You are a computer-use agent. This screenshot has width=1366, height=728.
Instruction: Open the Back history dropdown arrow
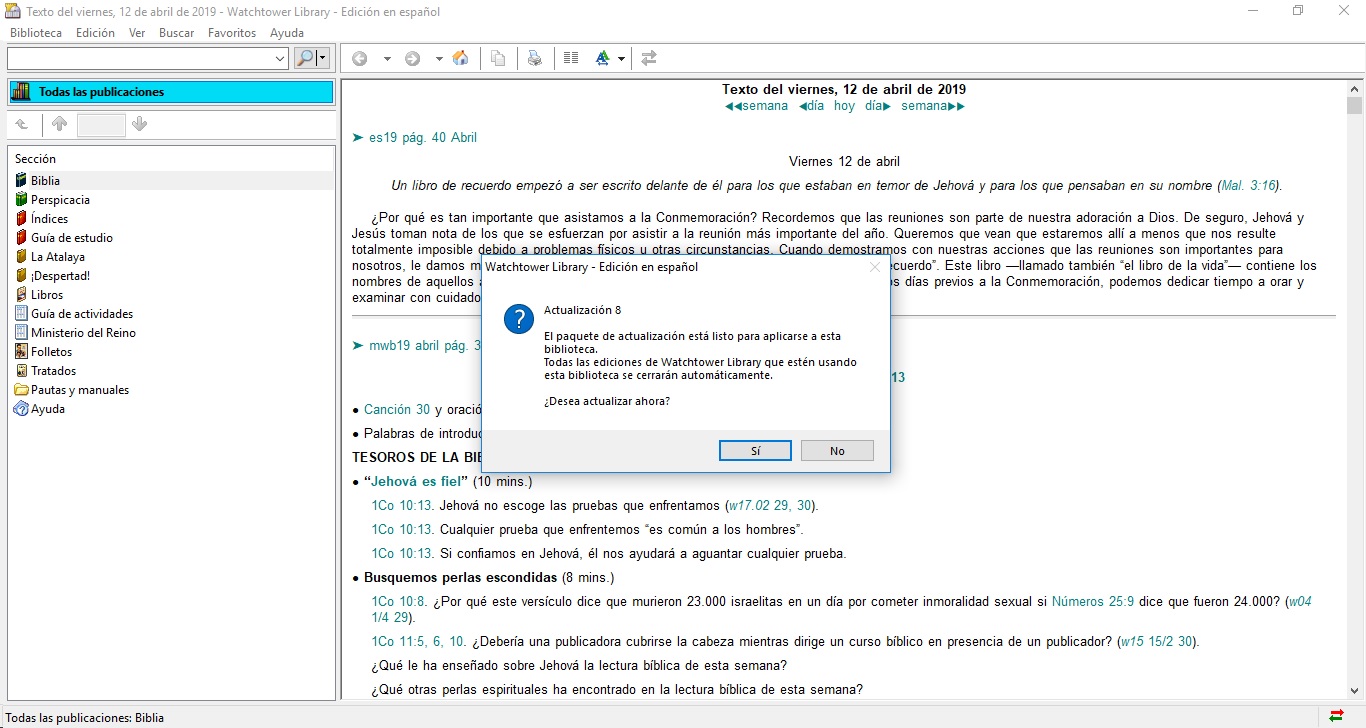387,59
